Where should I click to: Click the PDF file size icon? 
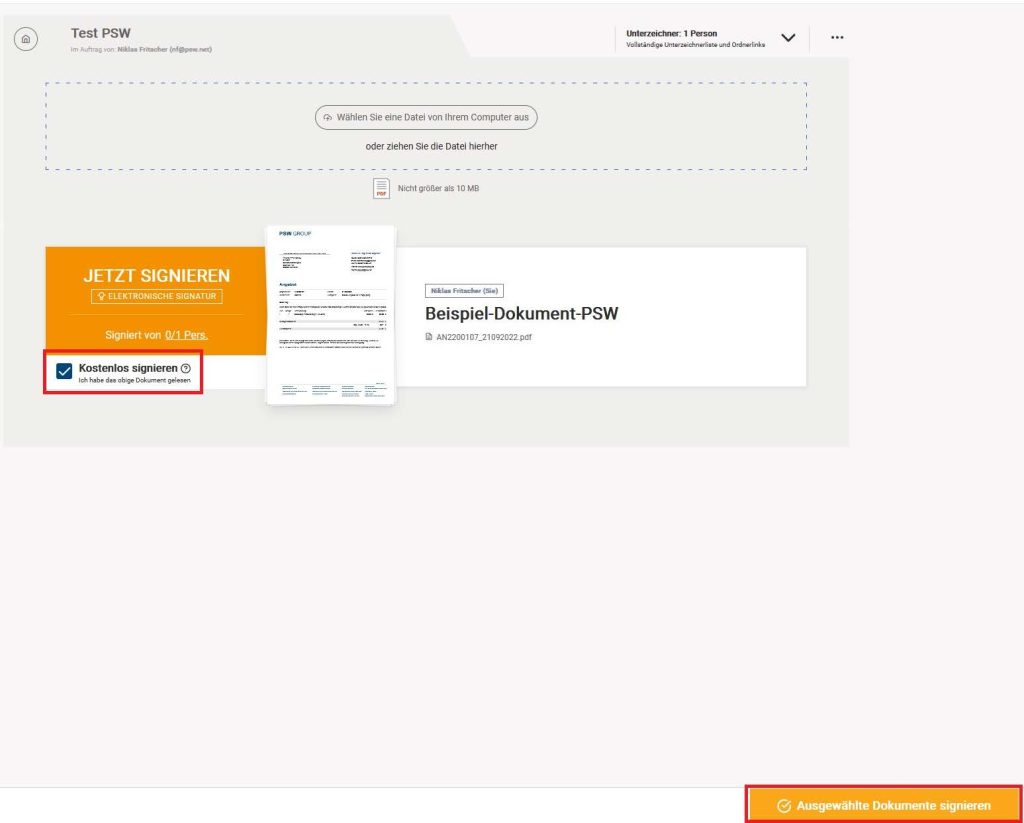click(x=381, y=188)
